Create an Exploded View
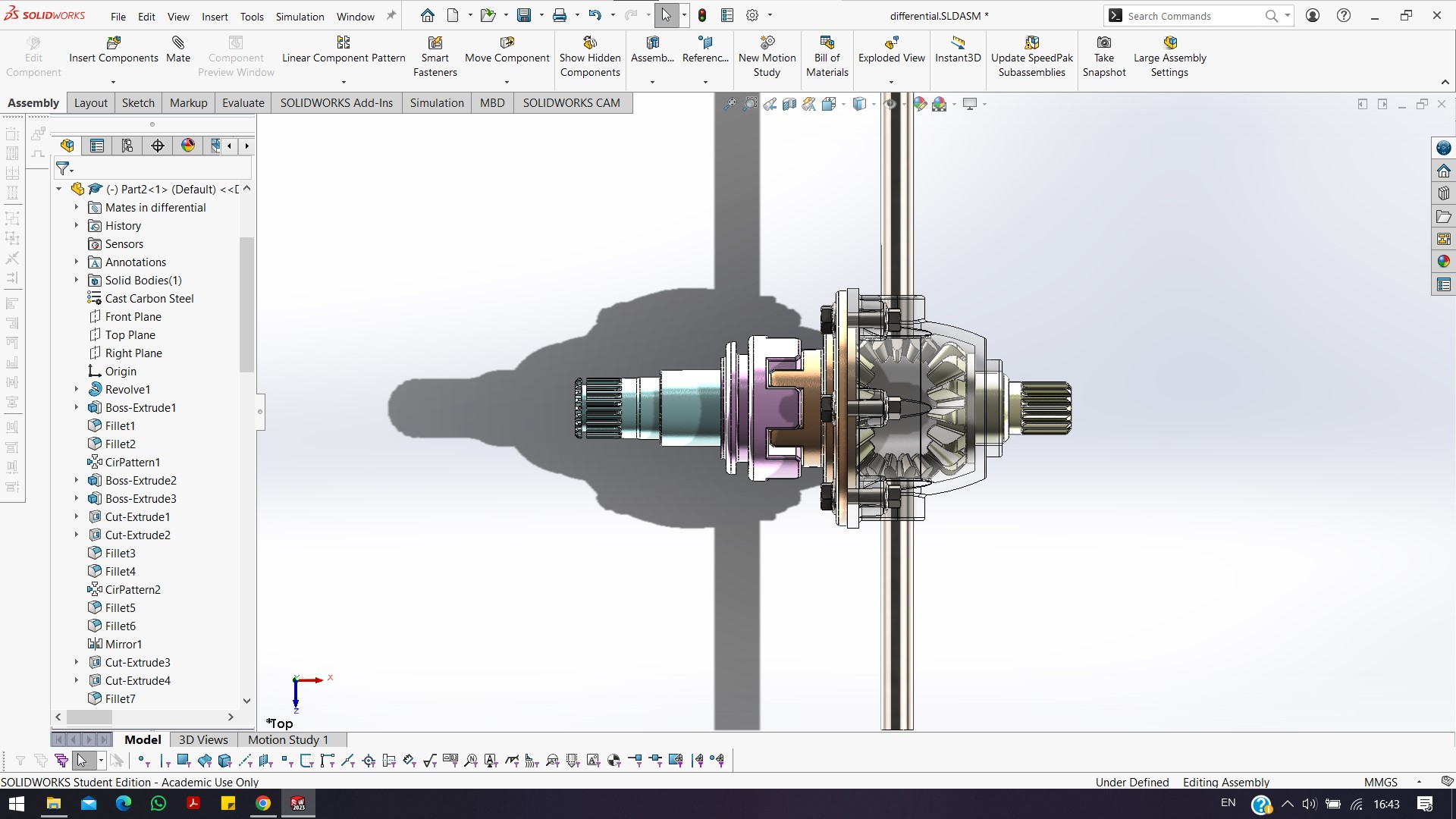1456x819 pixels. [892, 49]
